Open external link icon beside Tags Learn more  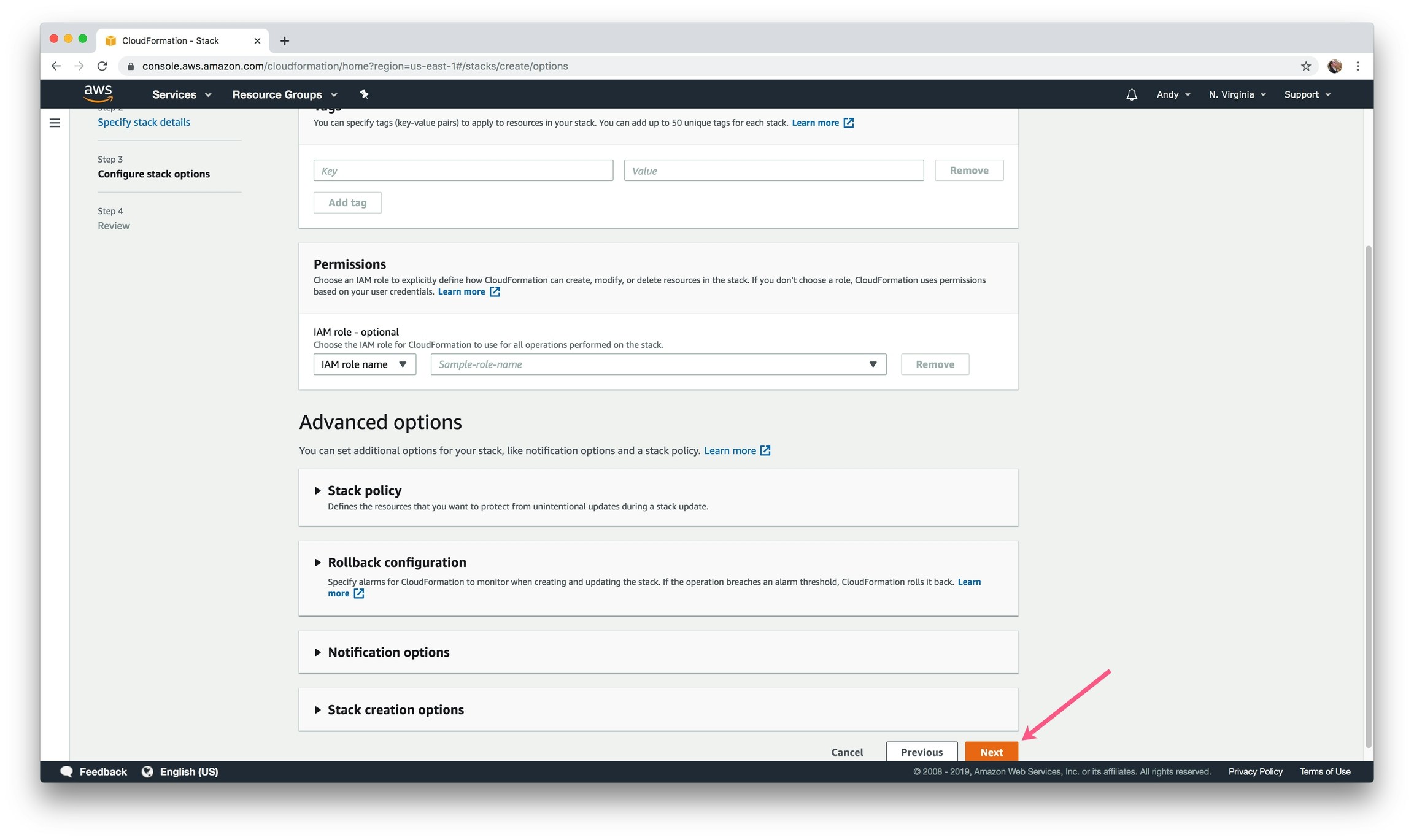point(848,123)
